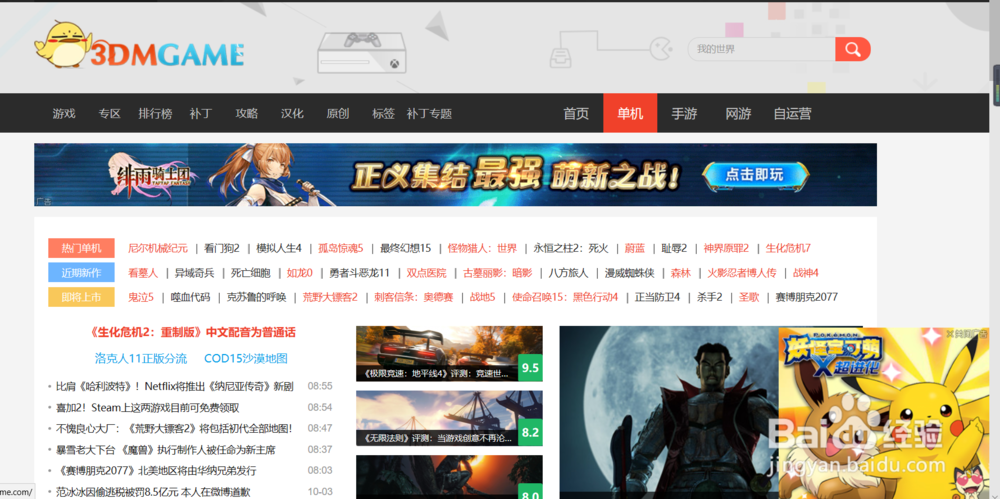Open the 汉化 nav item

coord(292,114)
